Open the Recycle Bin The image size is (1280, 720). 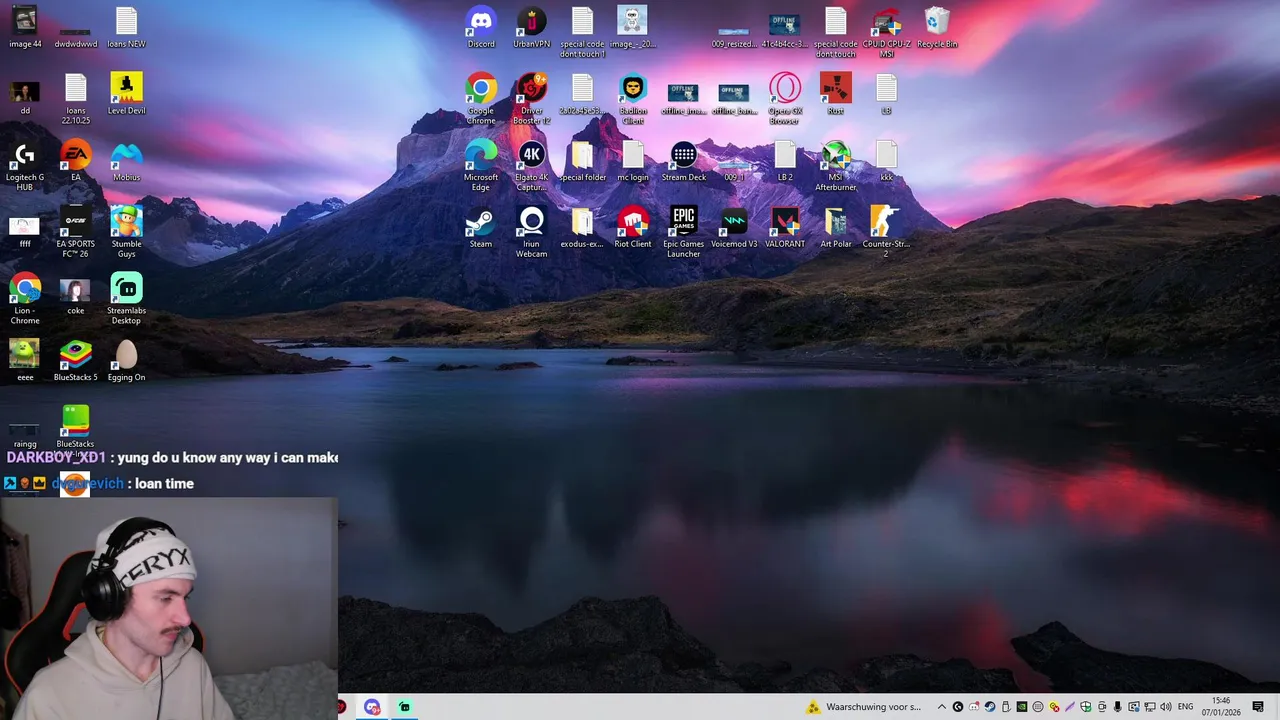pos(937,27)
